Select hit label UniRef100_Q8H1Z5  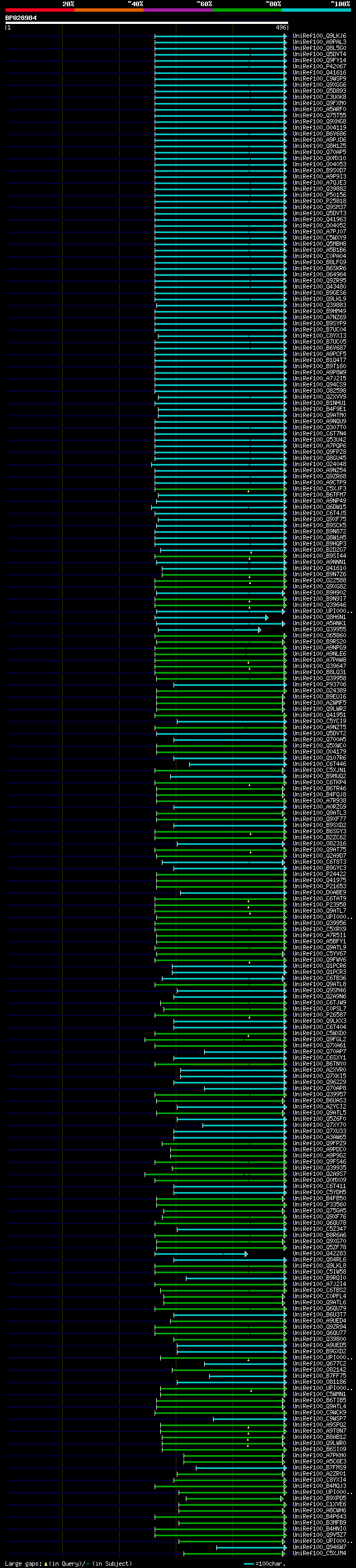[x=319, y=146]
